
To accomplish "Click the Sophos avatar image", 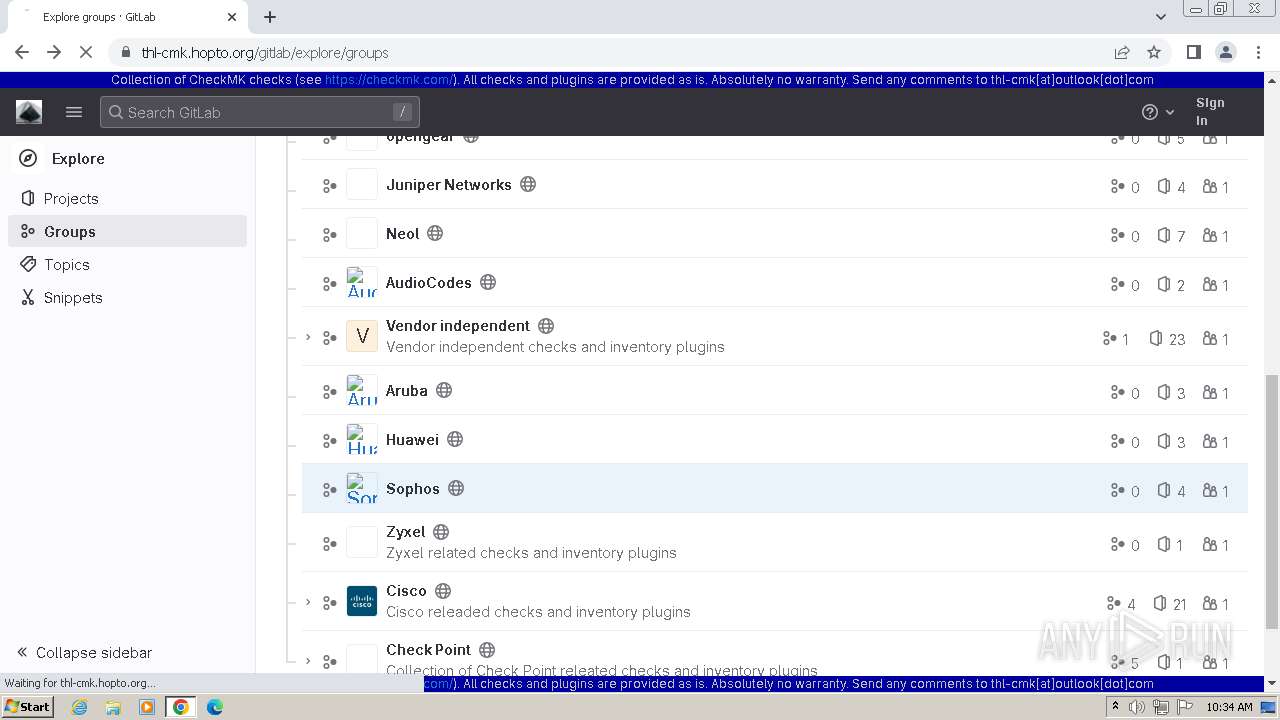I will click(362, 488).
